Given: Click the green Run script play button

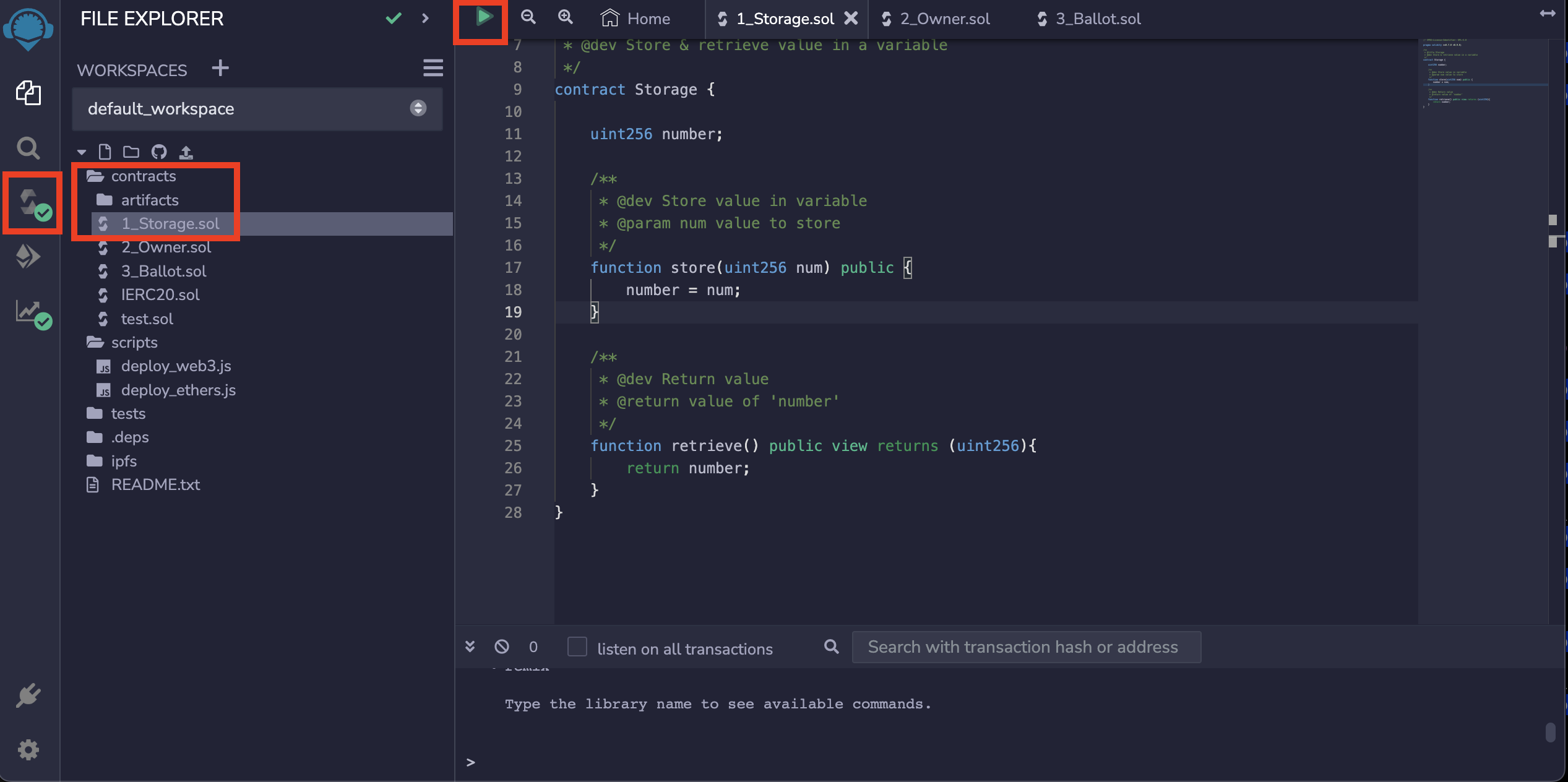Looking at the screenshot, I should pos(484,17).
